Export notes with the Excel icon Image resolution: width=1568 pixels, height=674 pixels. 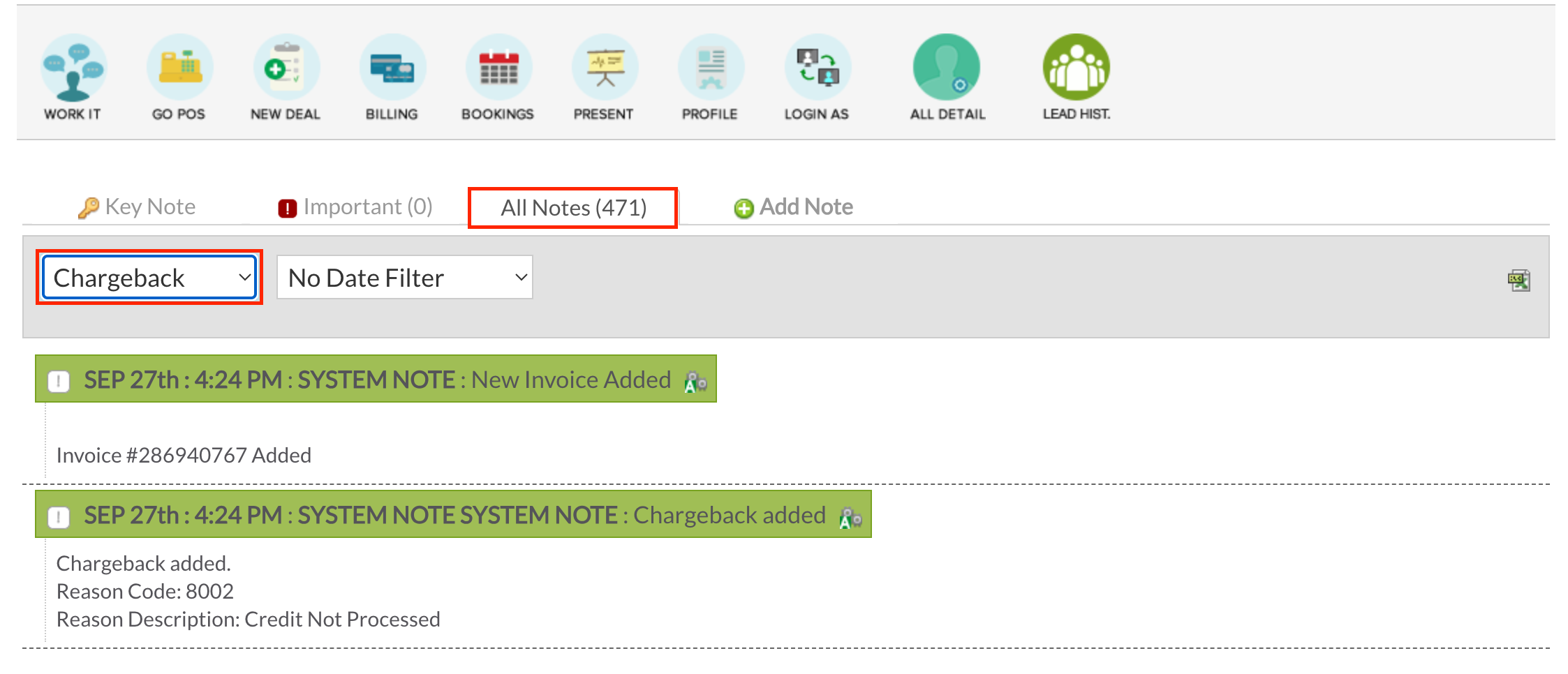click(x=1518, y=280)
